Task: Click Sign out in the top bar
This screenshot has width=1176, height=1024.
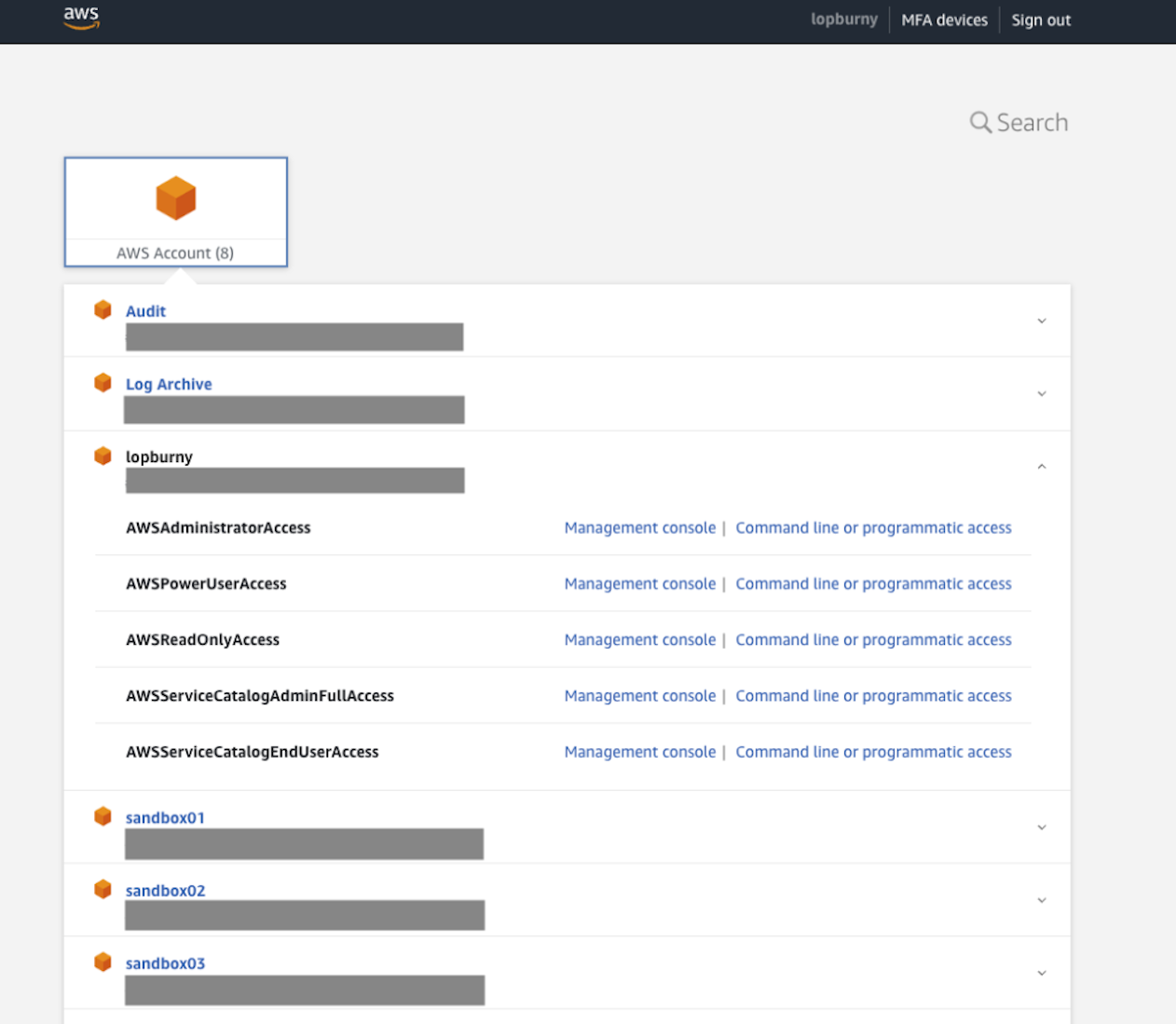Action: [x=1041, y=20]
